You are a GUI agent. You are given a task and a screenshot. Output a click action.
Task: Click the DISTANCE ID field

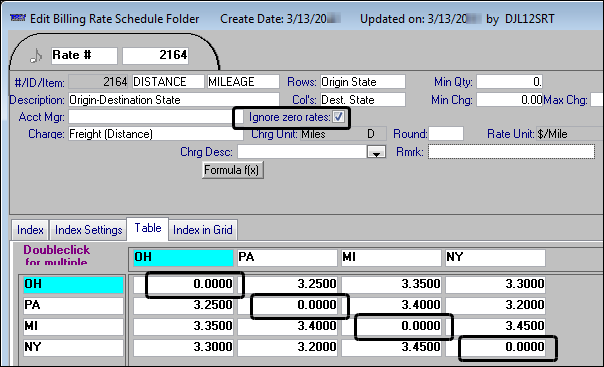point(168,82)
